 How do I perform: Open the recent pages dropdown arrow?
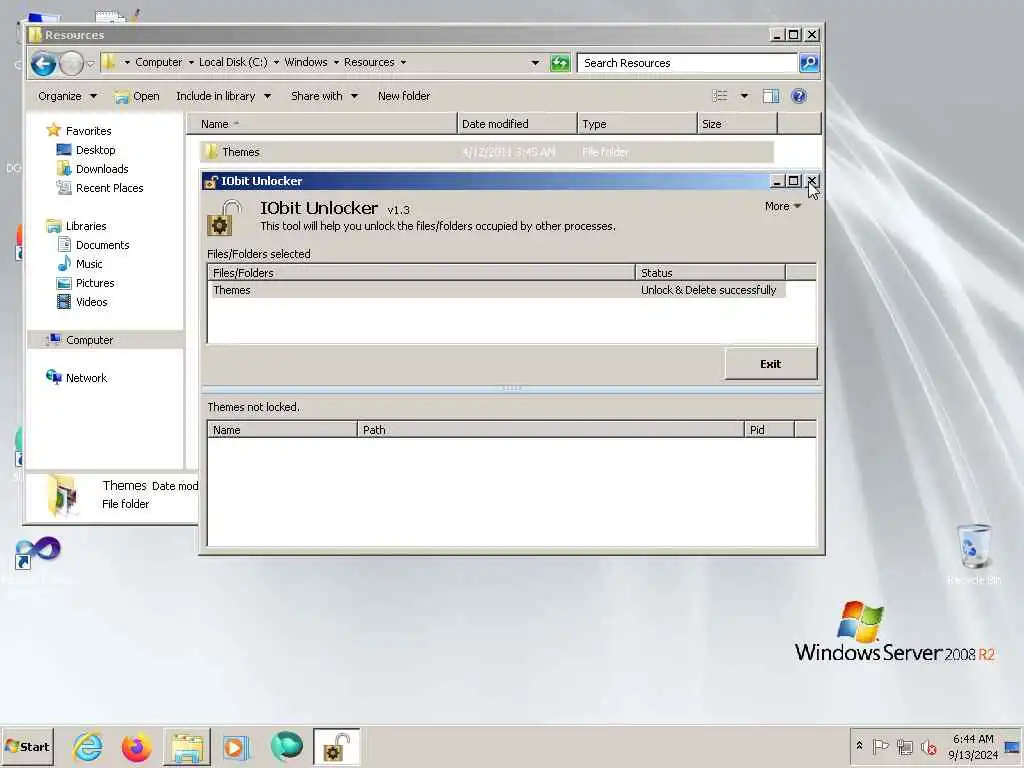(x=91, y=63)
